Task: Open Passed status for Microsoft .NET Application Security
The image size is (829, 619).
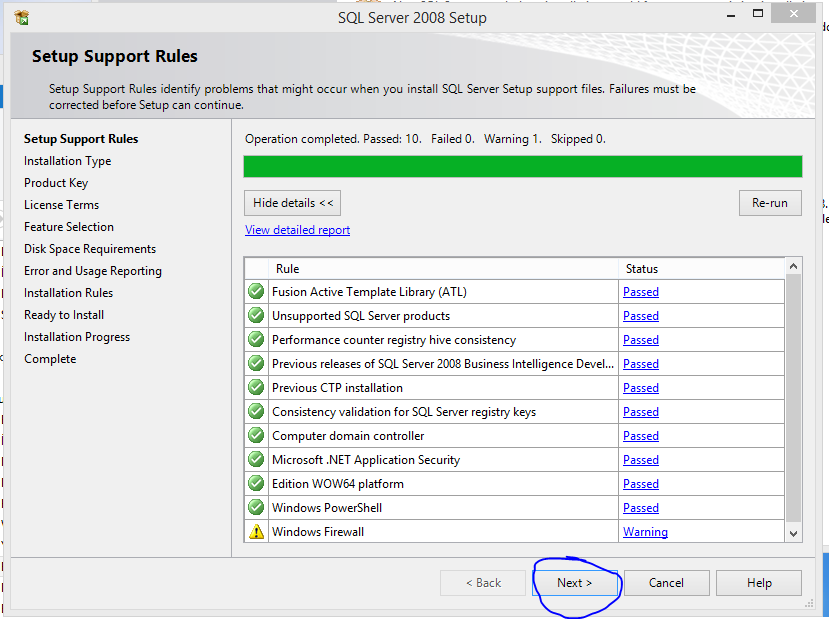Action: pyautogui.click(x=641, y=460)
